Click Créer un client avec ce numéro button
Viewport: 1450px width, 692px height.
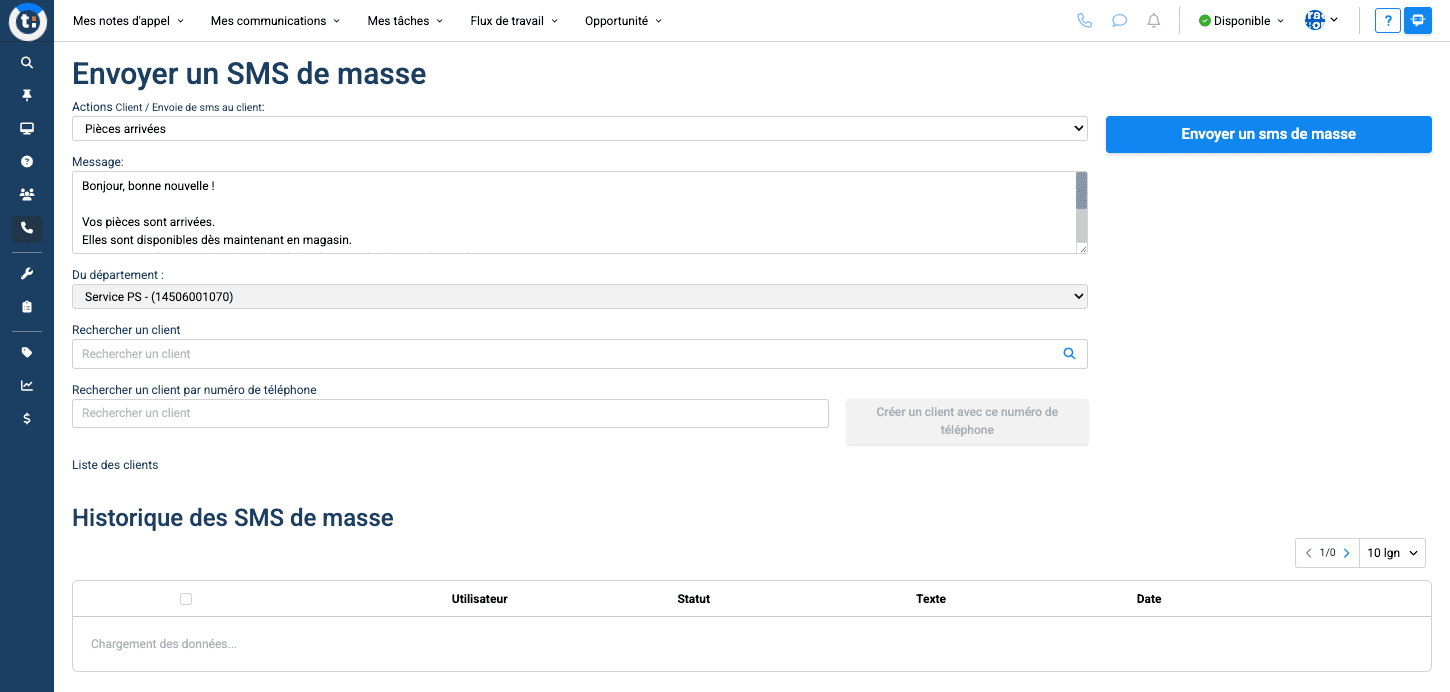(x=967, y=421)
